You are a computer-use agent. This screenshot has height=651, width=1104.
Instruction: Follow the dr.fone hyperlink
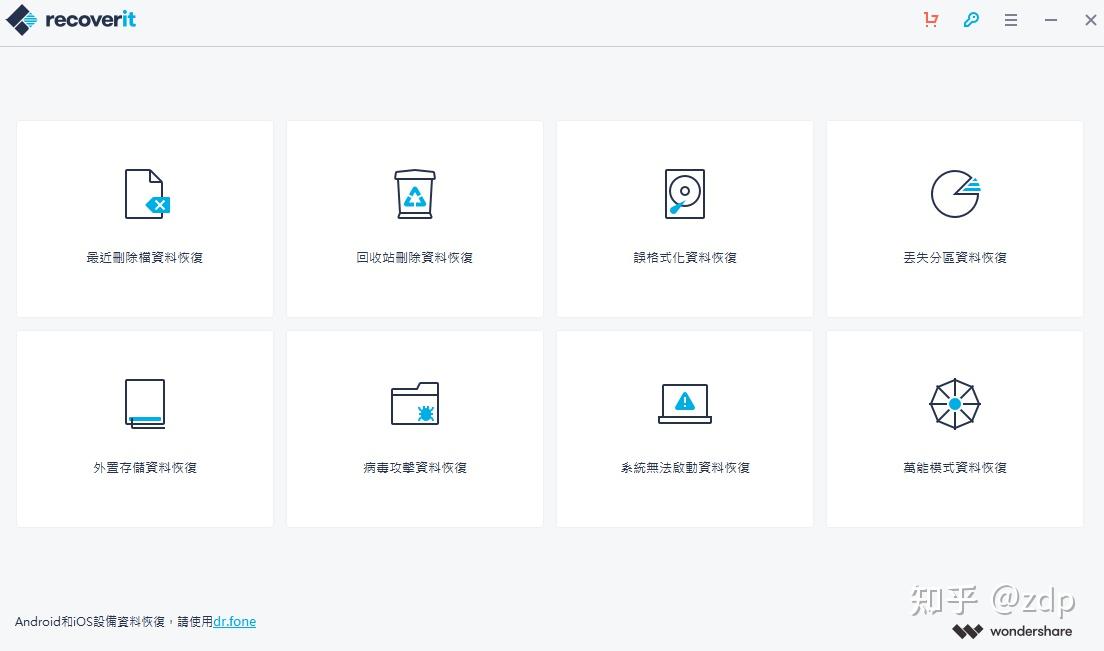tap(234, 622)
